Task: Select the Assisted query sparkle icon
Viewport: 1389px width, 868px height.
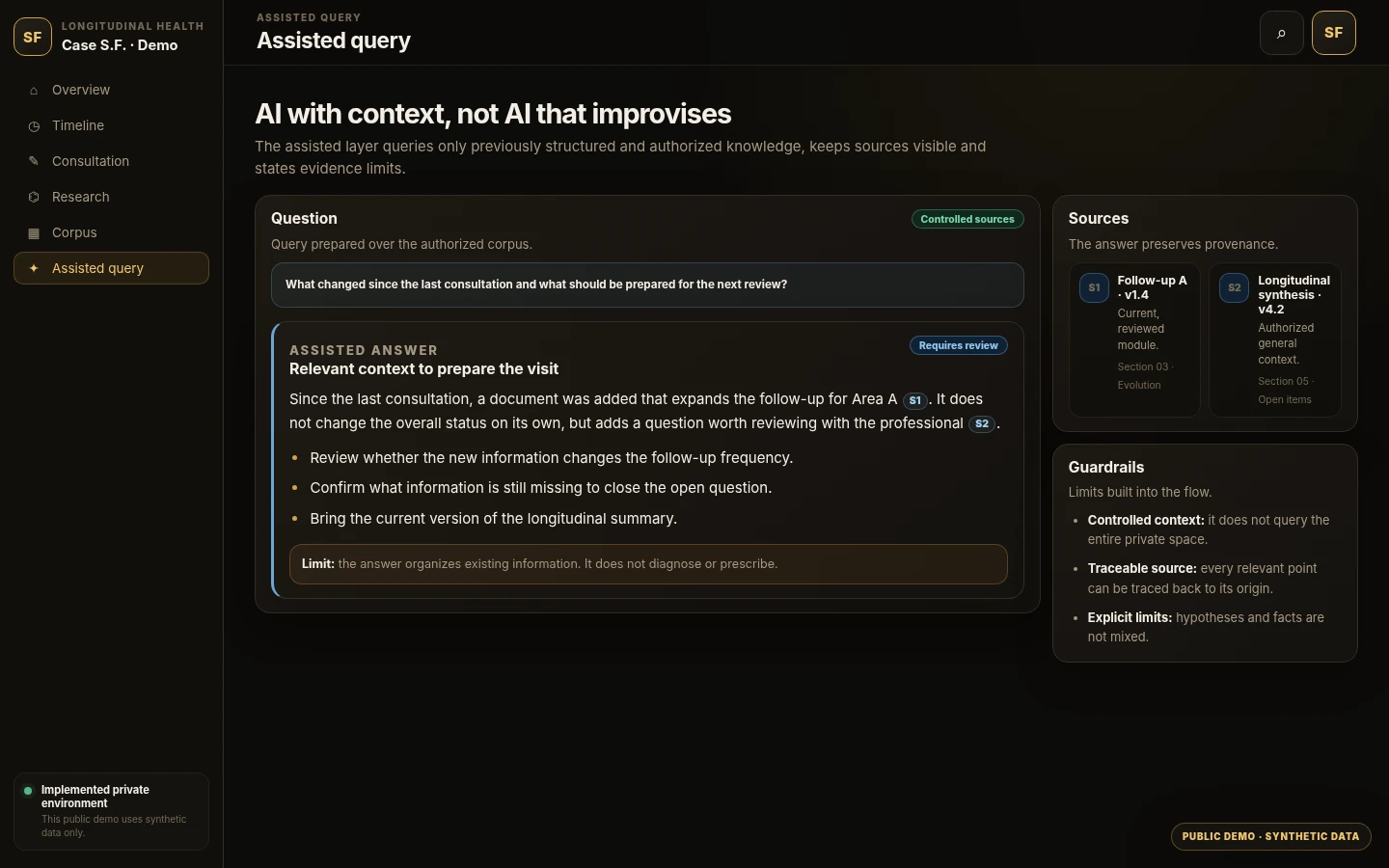Action: point(34,268)
